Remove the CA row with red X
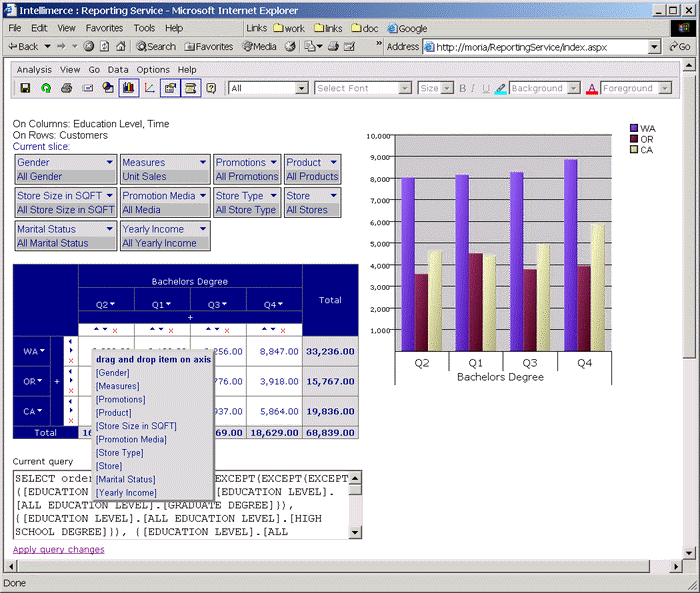 (x=71, y=421)
